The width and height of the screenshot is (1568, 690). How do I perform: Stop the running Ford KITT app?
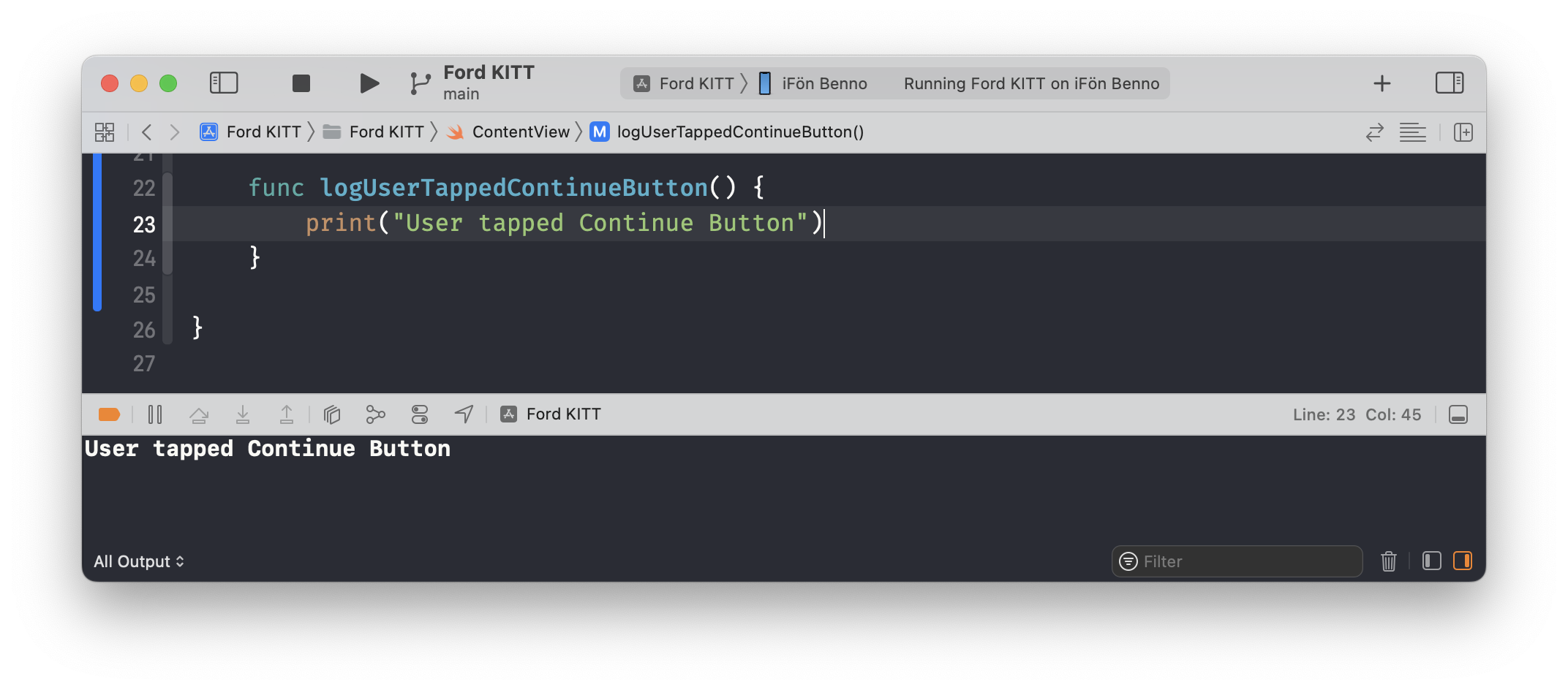pyautogui.click(x=301, y=83)
